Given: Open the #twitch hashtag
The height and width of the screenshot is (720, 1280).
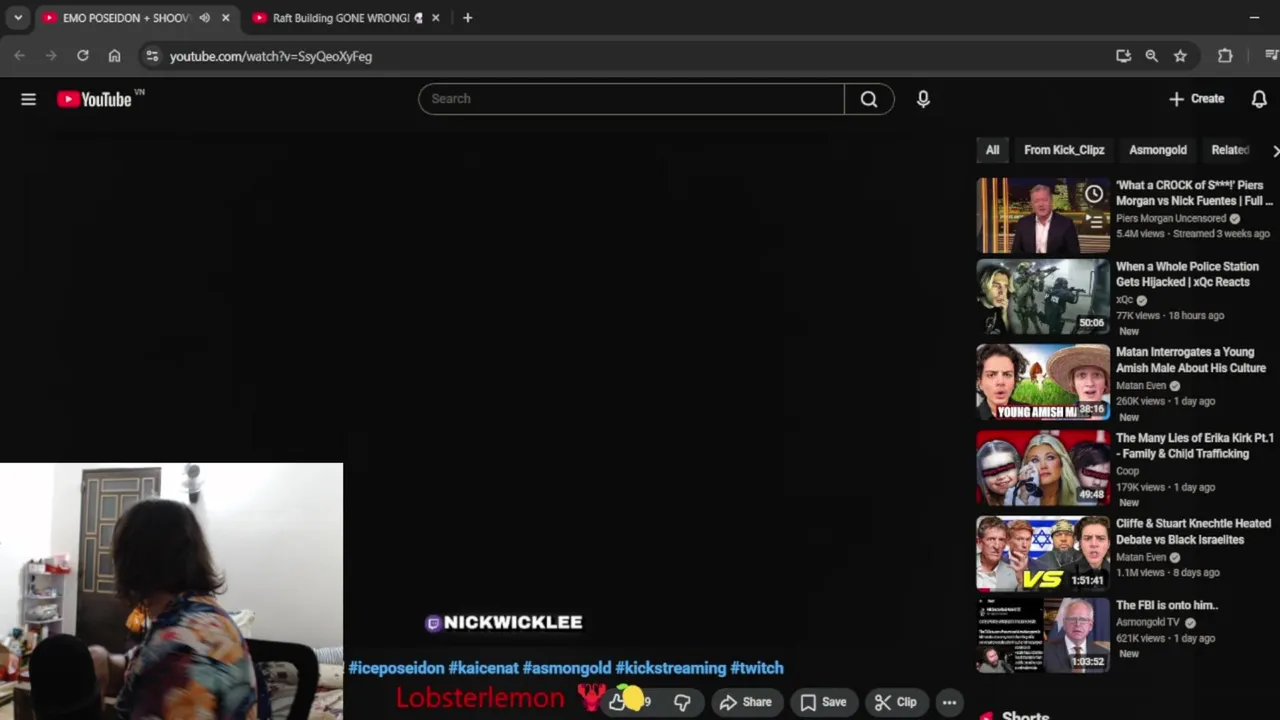Looking at the screenshot, I should tap(757, 668).
